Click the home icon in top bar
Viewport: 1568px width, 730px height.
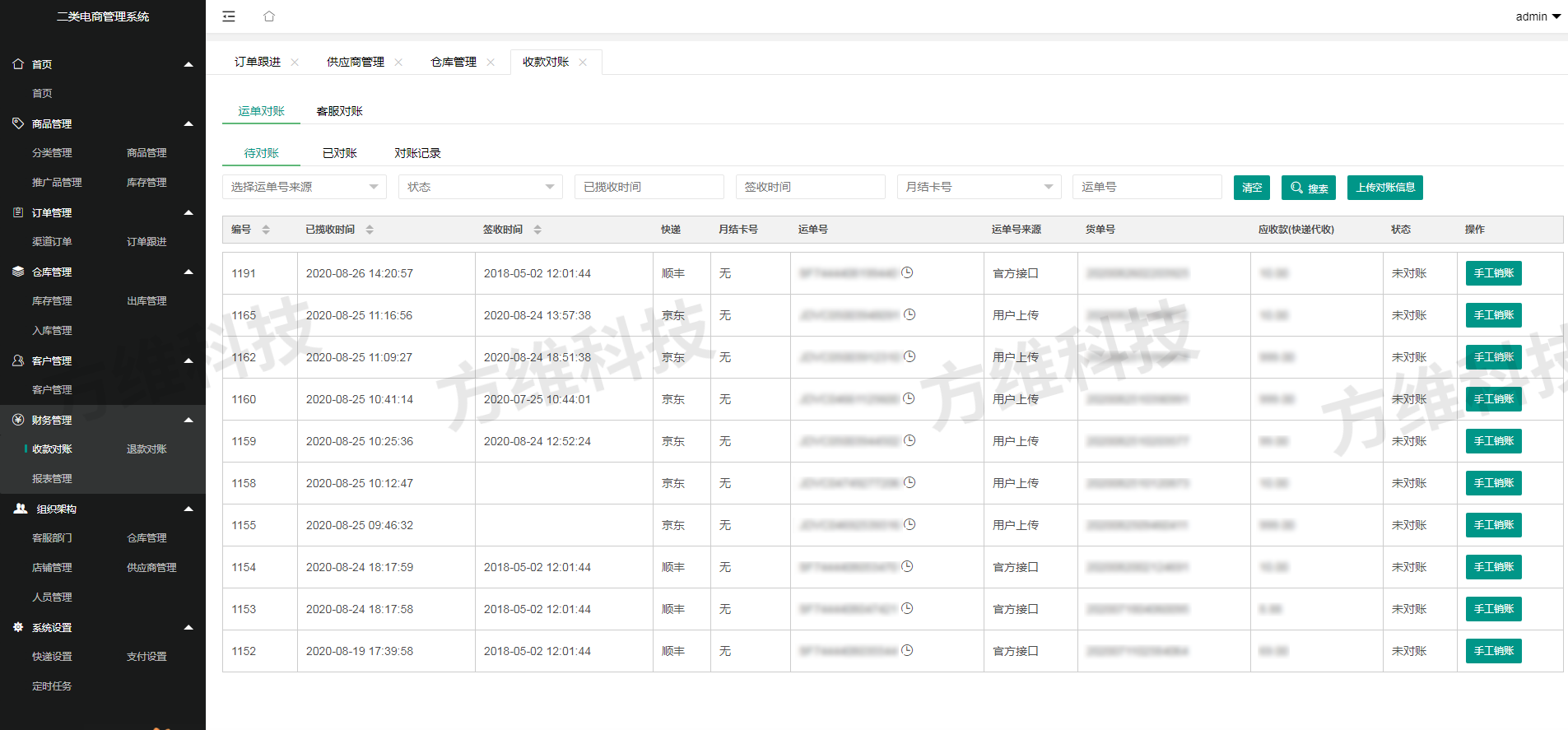(x=269, y=16)
